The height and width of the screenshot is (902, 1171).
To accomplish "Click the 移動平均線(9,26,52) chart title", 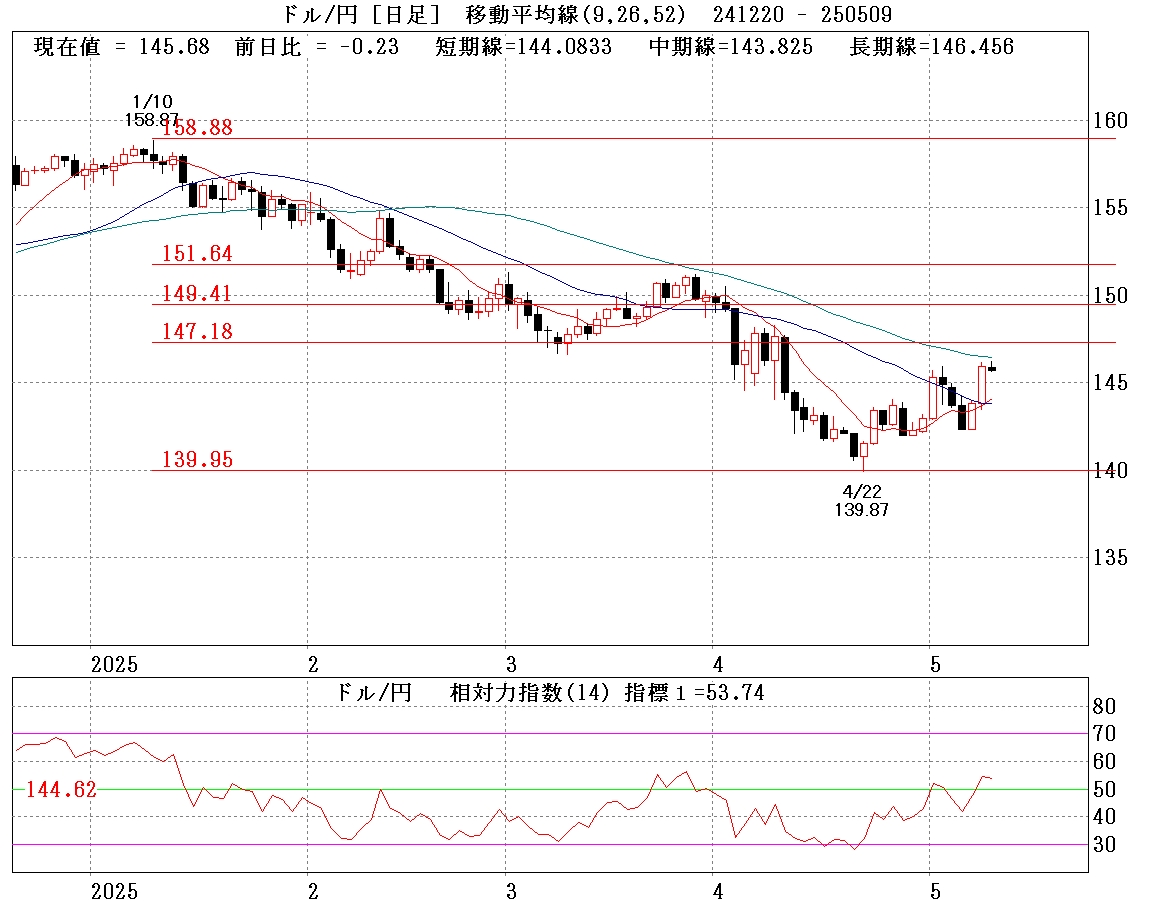I will (x=576, y=14).
